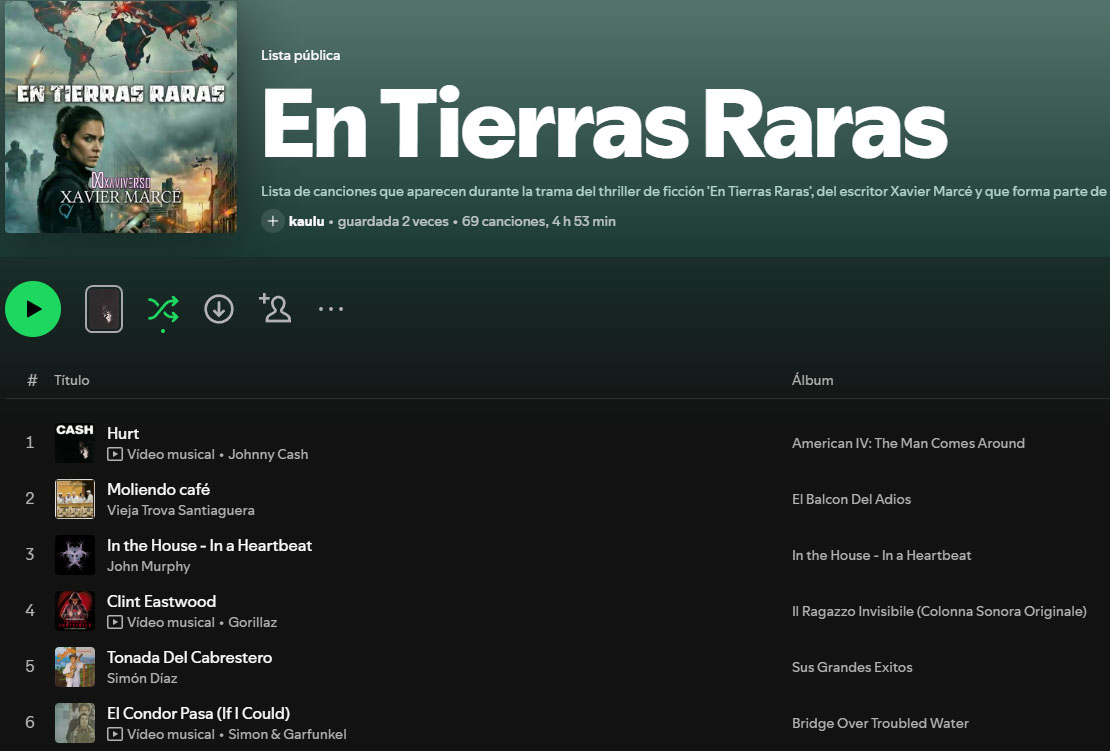Sort tracks by the Álbum column
Viewport: 1110px width, 751px height.
click(x=812, y=380)
